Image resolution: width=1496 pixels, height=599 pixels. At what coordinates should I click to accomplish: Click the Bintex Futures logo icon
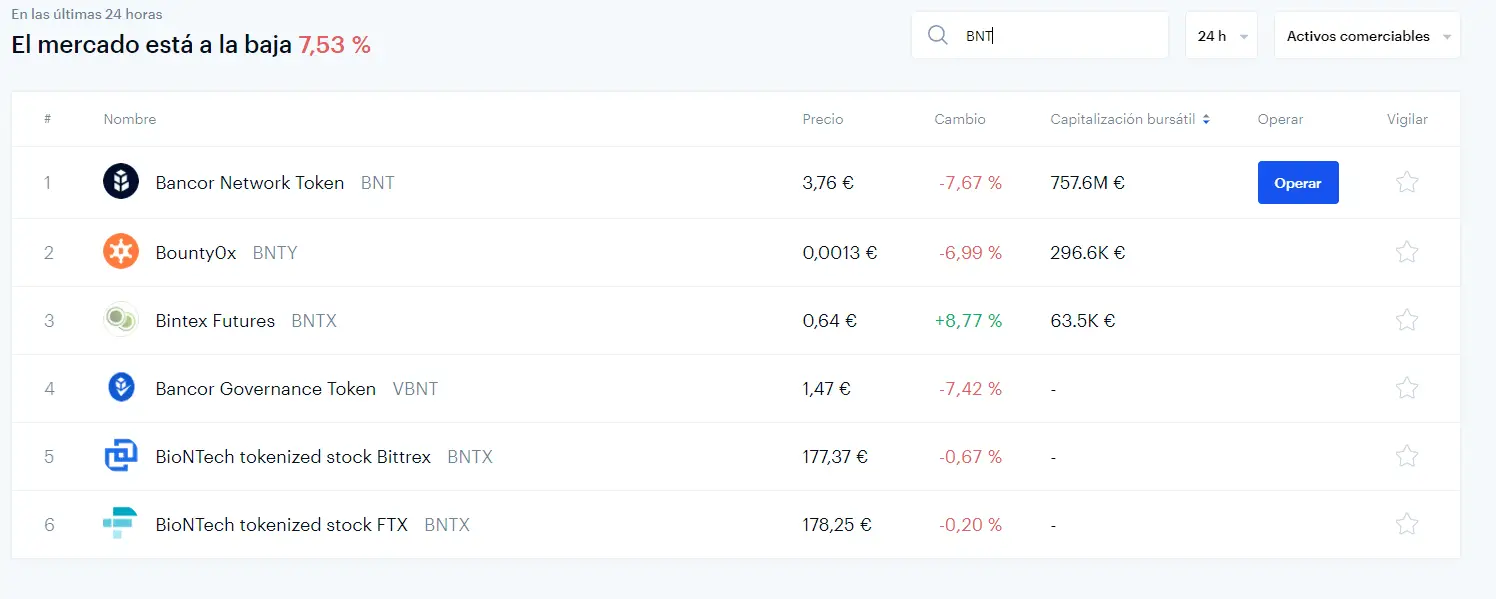click(x=121, y=320)
